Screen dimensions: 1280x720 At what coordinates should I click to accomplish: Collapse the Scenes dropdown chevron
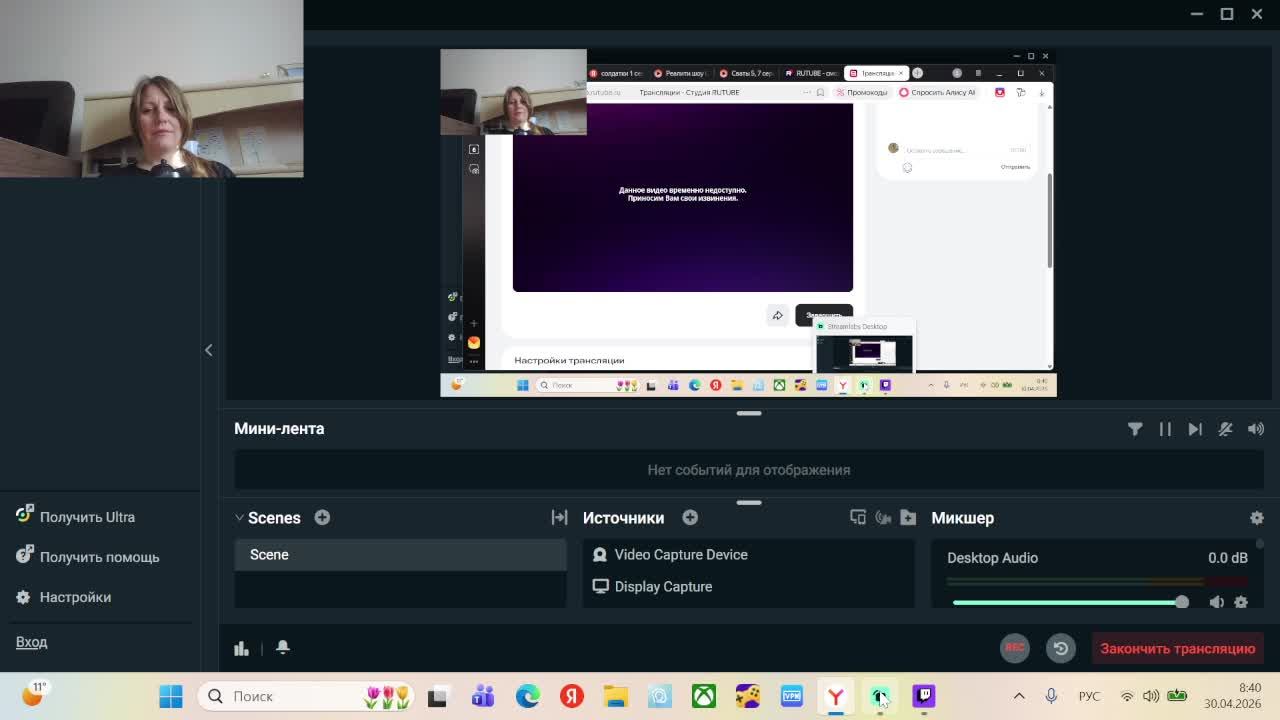click(x=239, y=518)
